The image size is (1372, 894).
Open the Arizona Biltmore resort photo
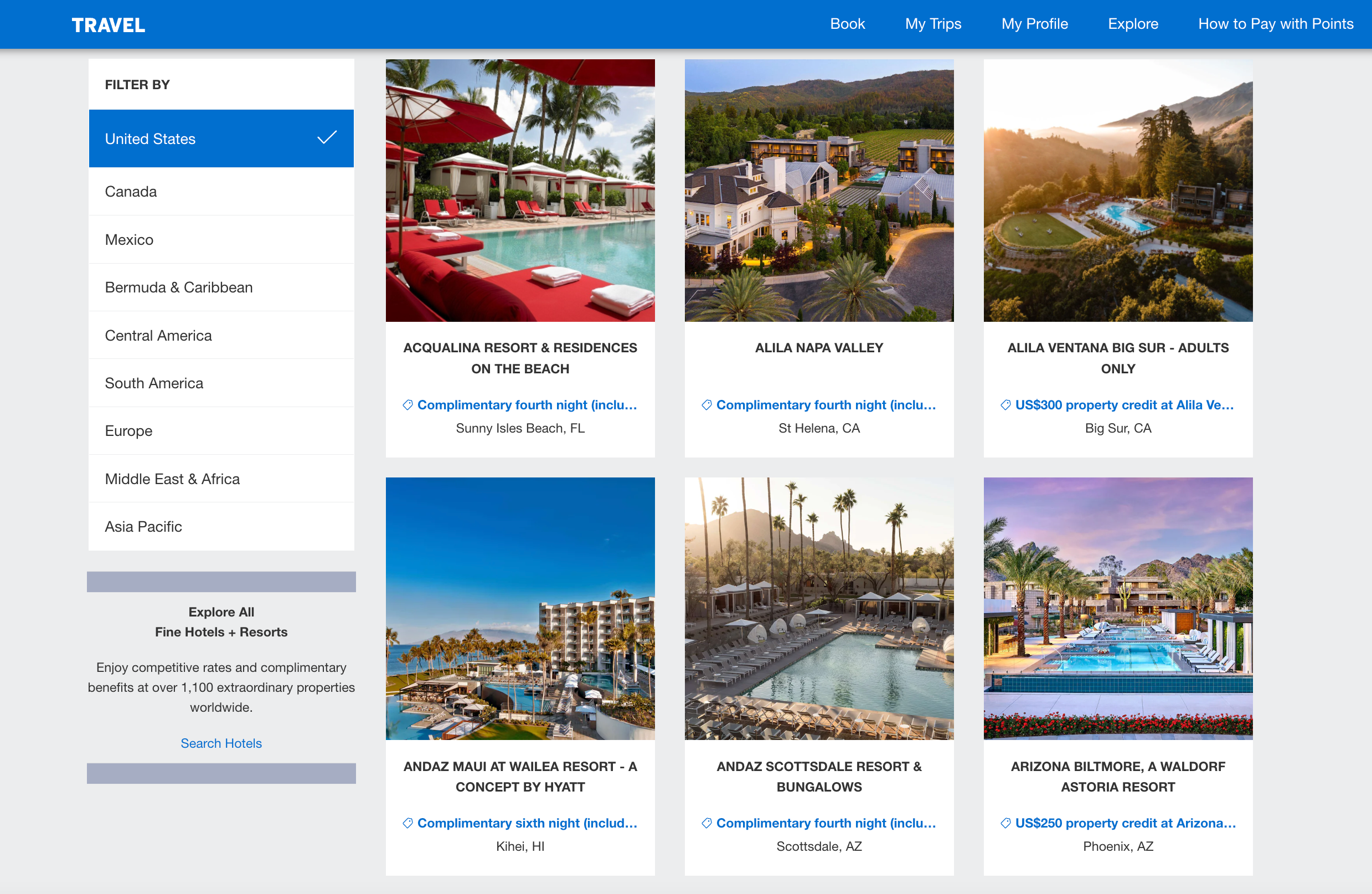coord(1117,608)
